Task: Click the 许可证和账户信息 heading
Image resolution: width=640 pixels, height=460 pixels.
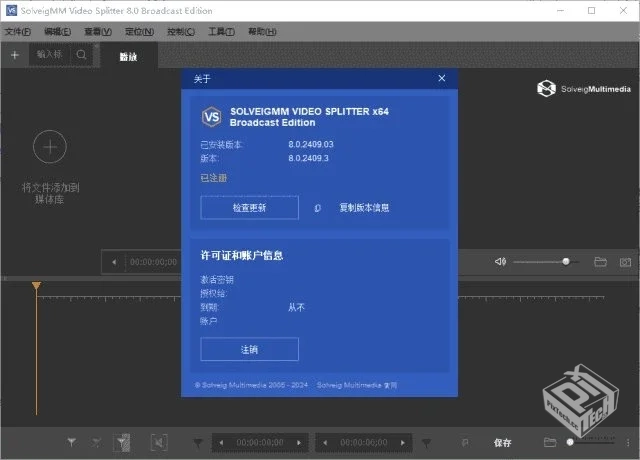Action: 242,256
